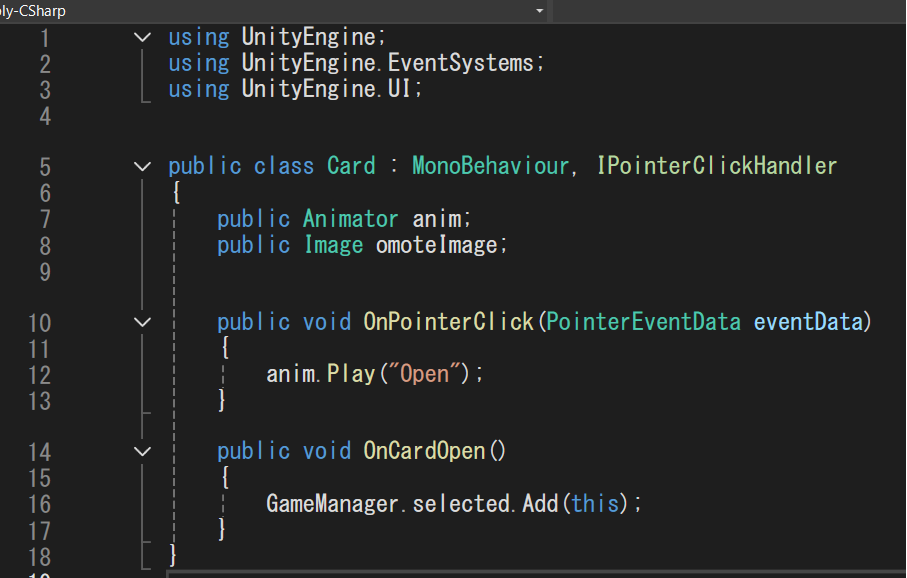Collapse the Card class definition
The height and width of the screenshot is (578, 907).
[x=142, y=166]
